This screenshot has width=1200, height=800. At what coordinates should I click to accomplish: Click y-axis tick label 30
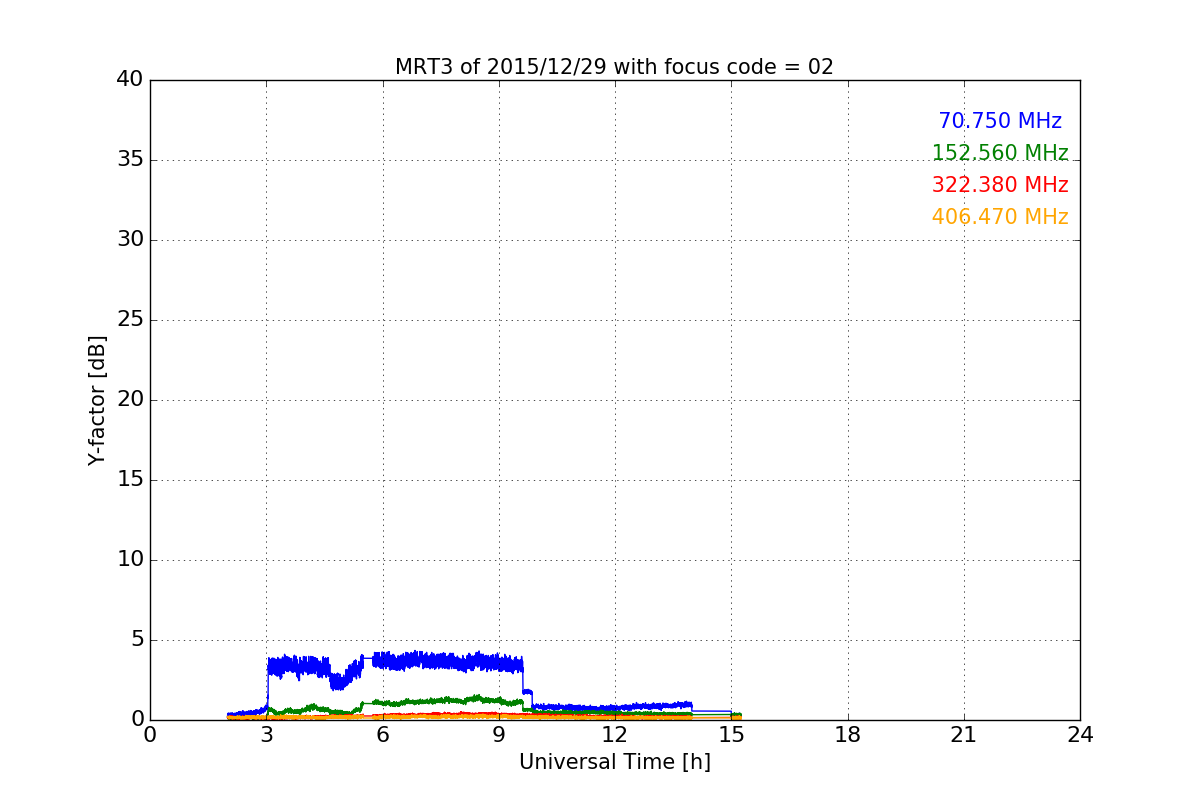click(x=130, y=240)
